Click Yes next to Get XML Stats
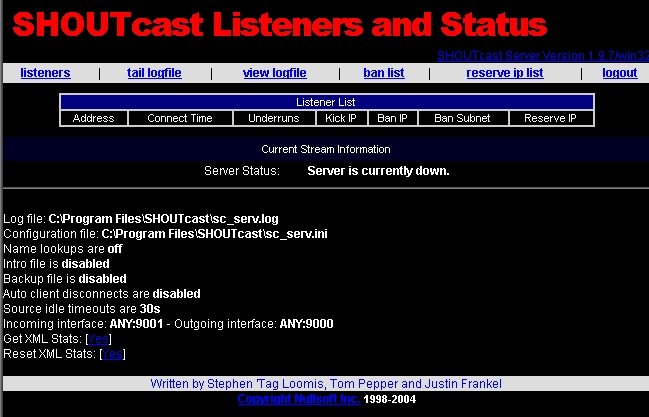The height and width of the screenshot is (417, 649). tap(99, 339)
